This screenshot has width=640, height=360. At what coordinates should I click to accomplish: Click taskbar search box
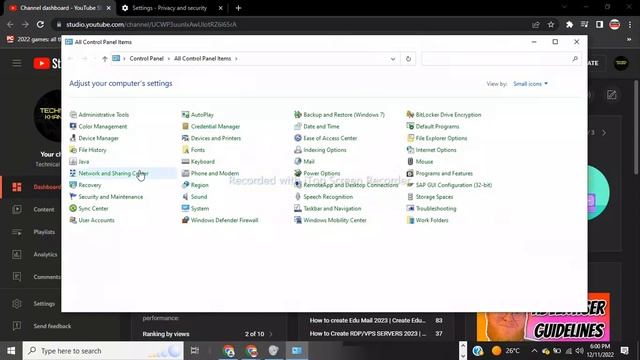click(103, 351)
